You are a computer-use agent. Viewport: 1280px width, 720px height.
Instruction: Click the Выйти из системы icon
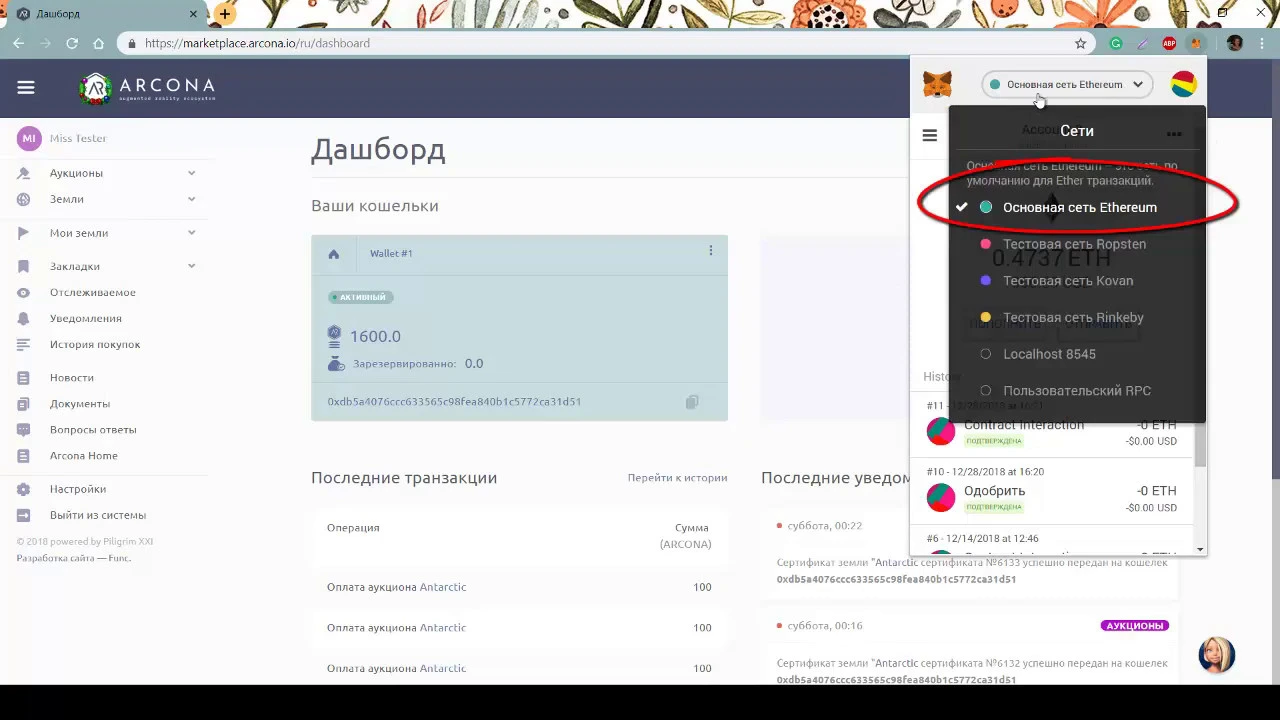(x=24, y=515)
